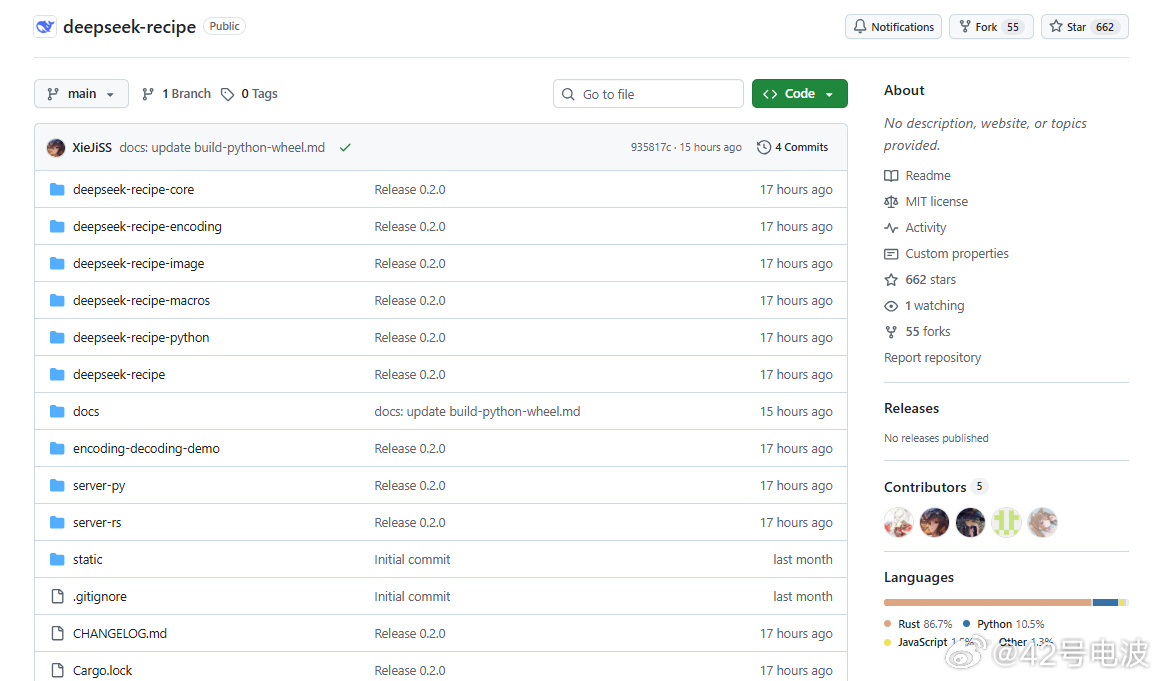Click the branch icon beside 1 Branch

click(x=148, y=94)
